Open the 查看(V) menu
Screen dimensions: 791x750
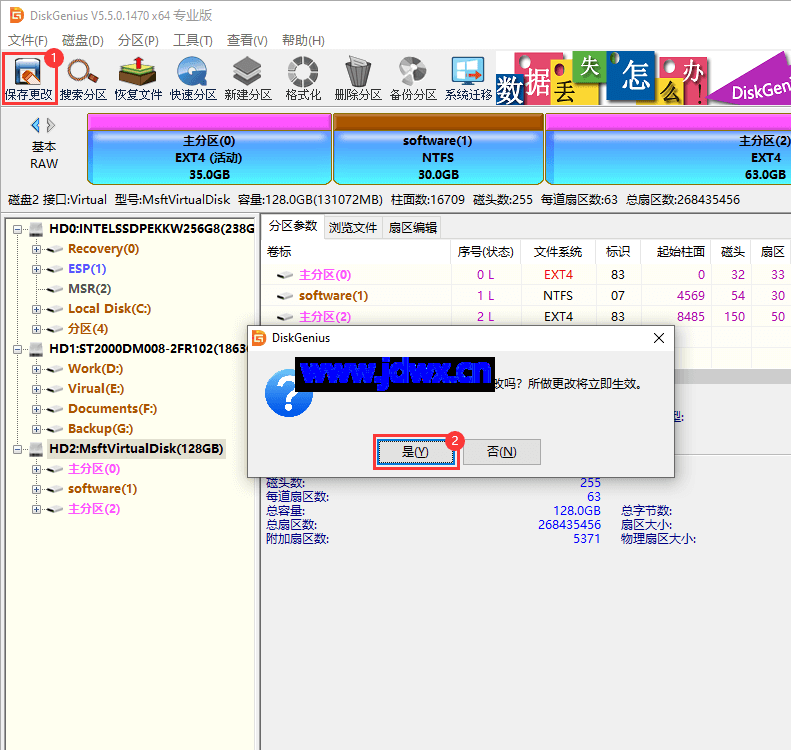(247, 40)
